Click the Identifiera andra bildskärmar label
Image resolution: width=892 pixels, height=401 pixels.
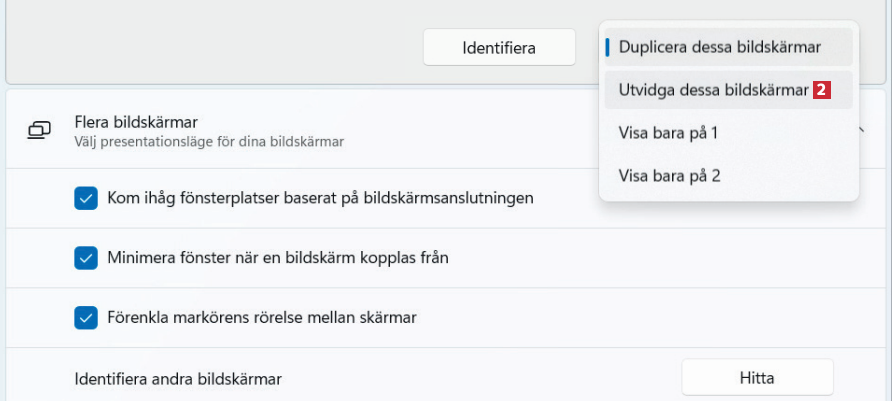coord(178,379)
